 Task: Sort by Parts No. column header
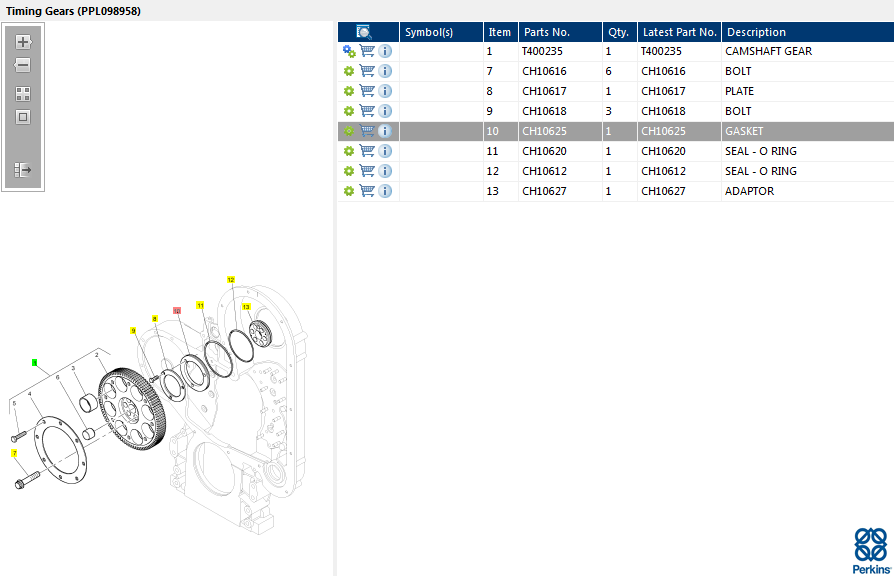[x=546, y=32]
